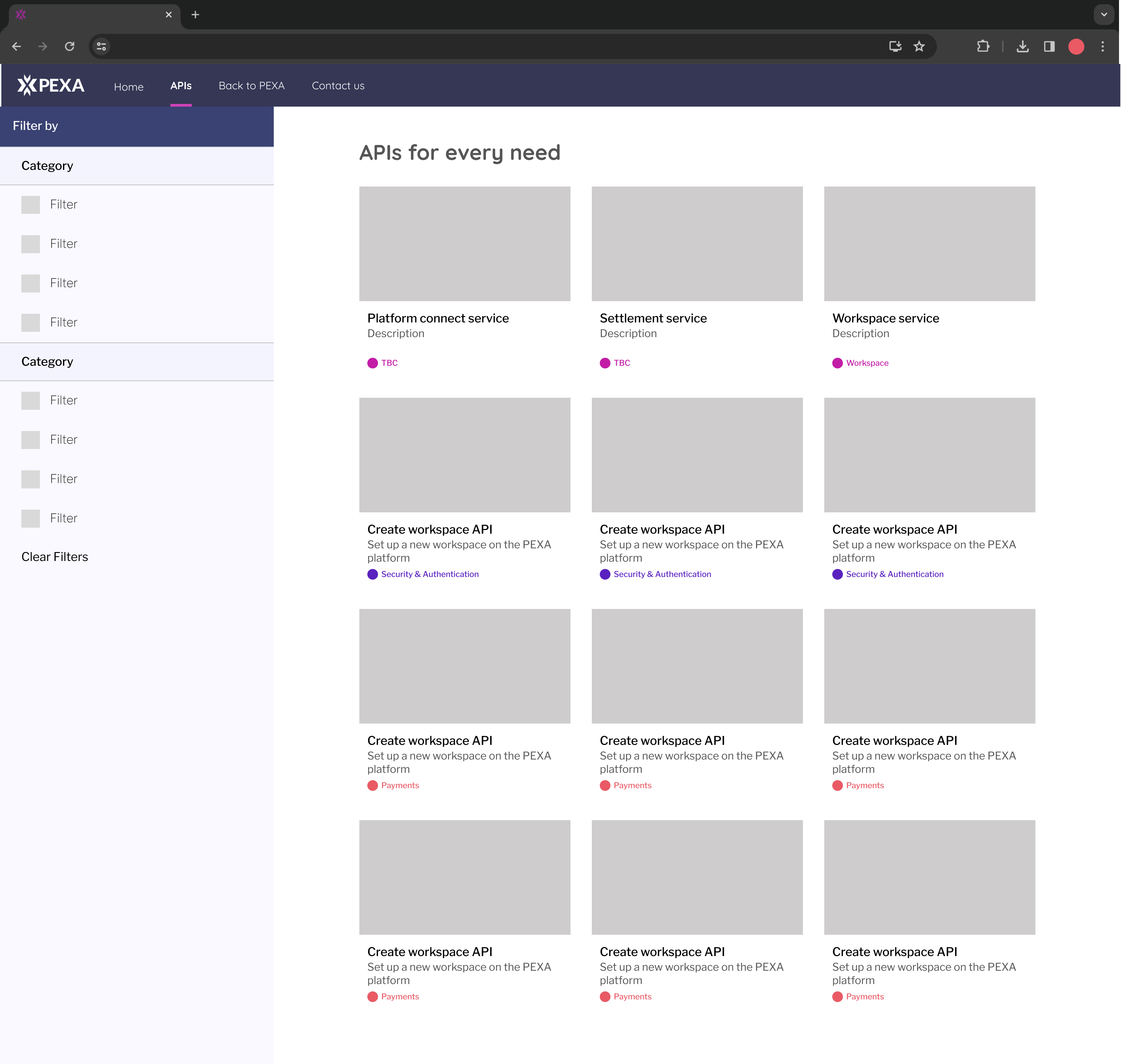This screenshot has height=1064, width=1121.
Task: Check the third Filter box in first Category
Action: [x=31, y=283]
